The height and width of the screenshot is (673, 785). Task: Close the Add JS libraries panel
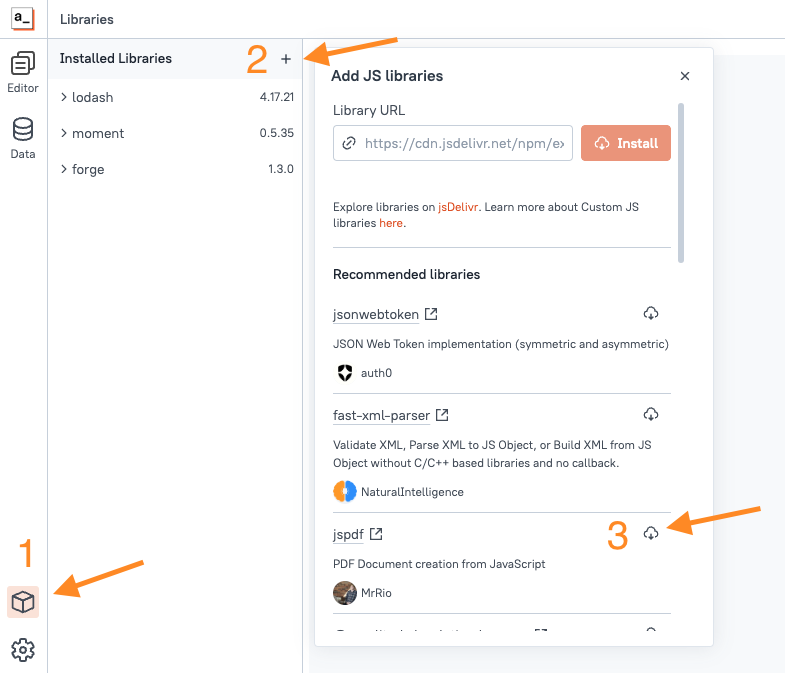(685, 76)
